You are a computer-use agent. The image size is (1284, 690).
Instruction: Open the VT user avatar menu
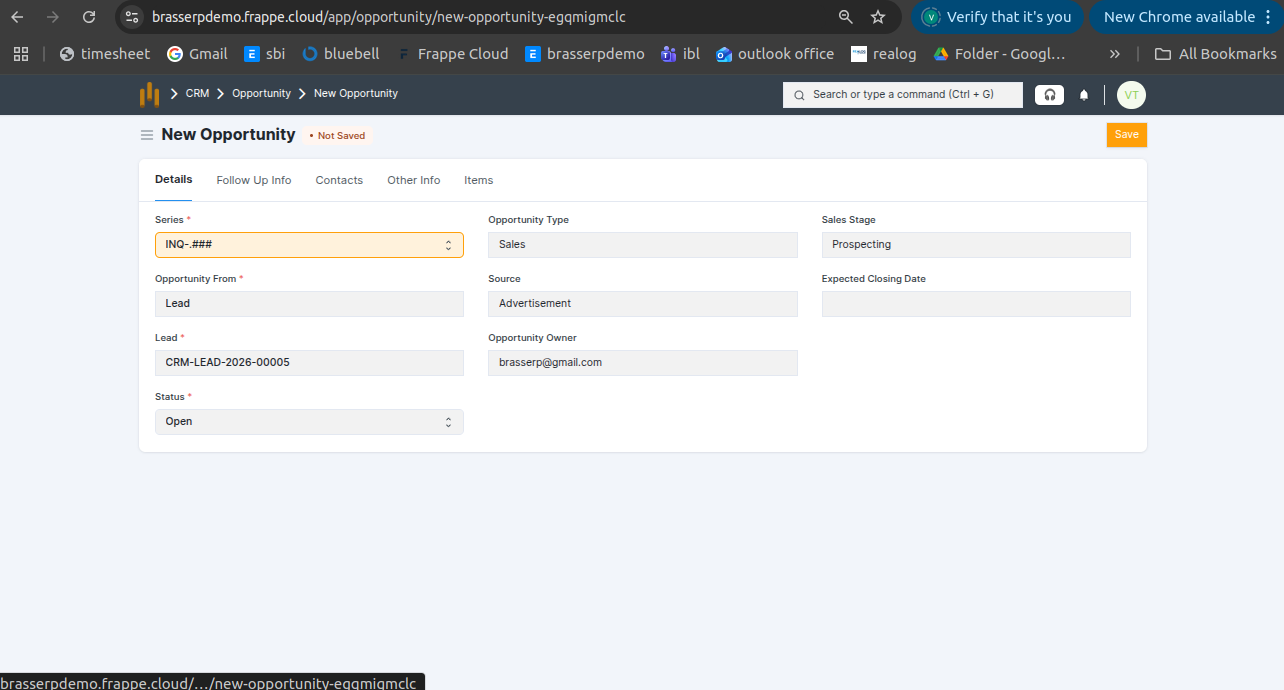tap(1131, 95)
